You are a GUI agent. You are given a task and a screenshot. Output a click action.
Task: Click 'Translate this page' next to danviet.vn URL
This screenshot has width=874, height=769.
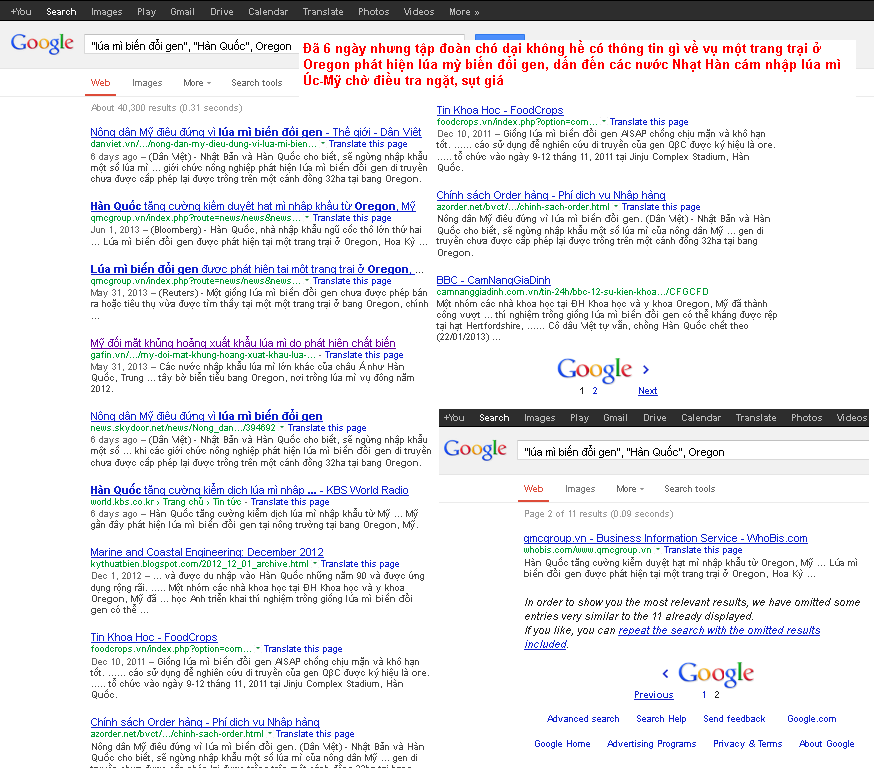click(368, 144)
